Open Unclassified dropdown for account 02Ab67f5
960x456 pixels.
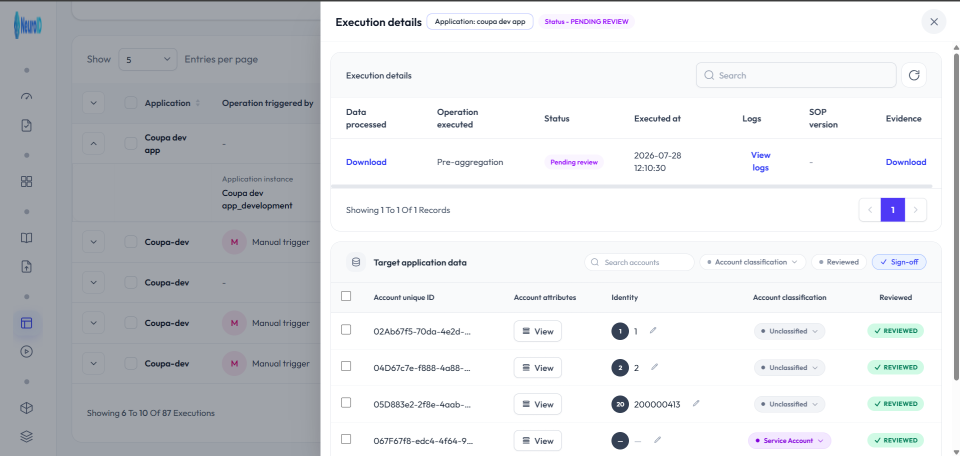point(789,331)
